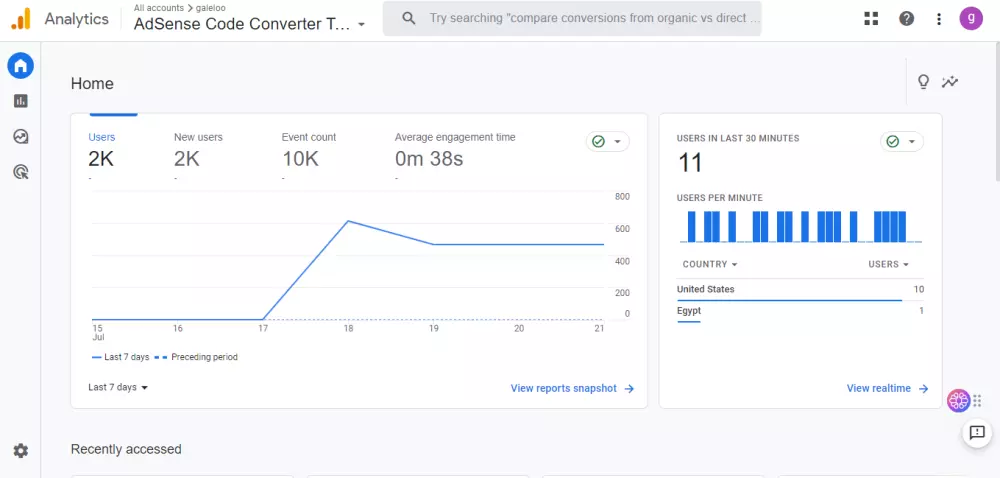Screen dimensions: 1000x478
Task: Open the Explore icon in sidebar
Action: coord(20,137)
